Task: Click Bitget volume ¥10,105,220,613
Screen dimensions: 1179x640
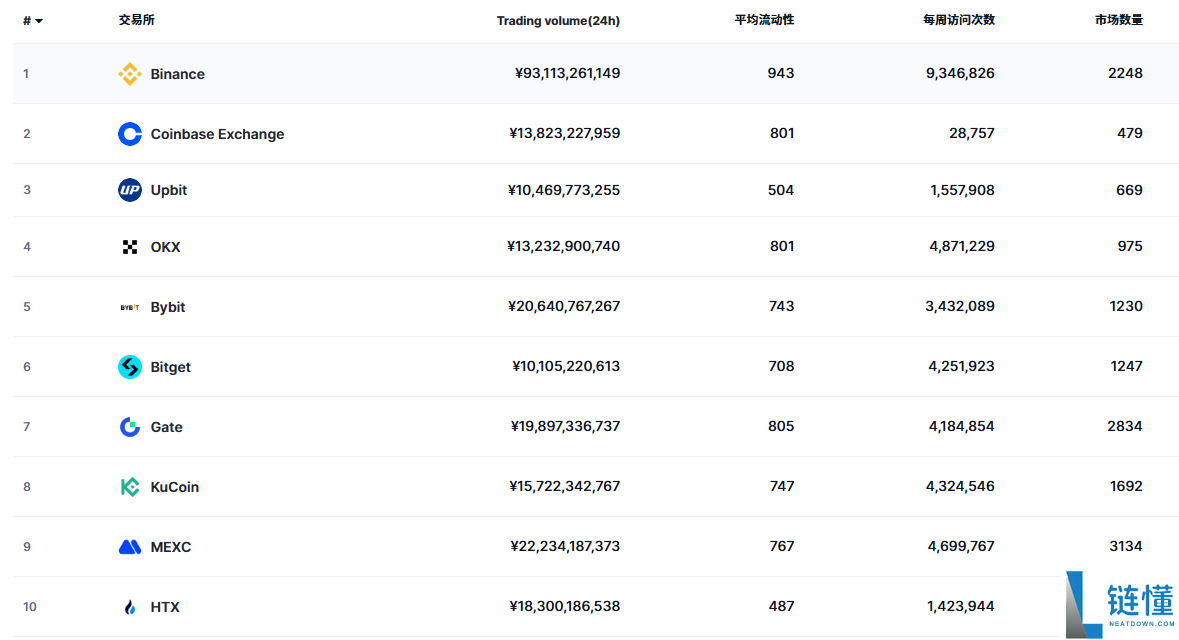Action: [566, 366]
